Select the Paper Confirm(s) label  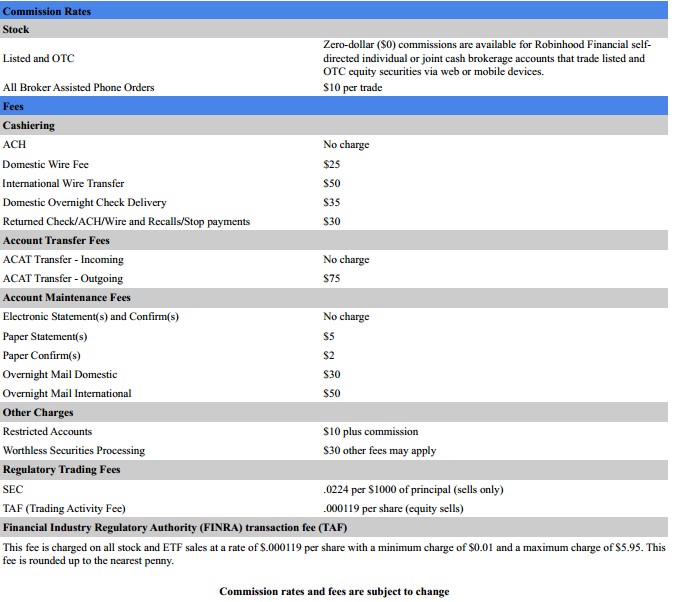41,356
